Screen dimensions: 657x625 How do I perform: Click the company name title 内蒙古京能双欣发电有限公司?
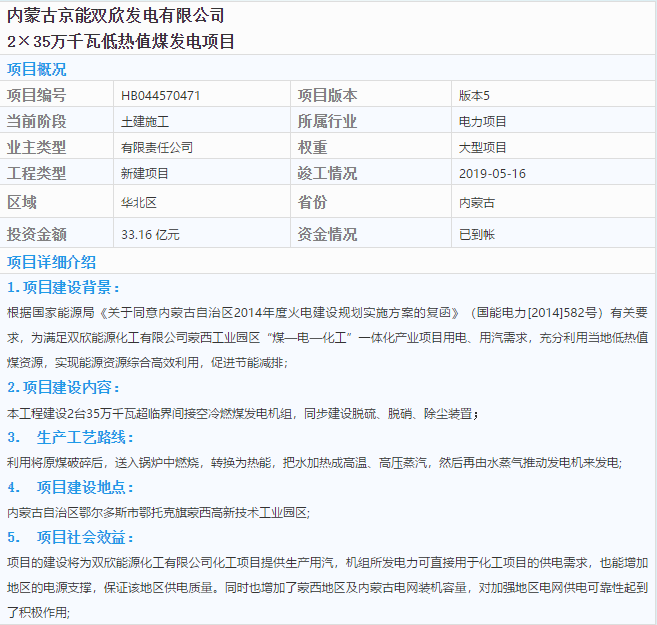click(x=116, y=16)
